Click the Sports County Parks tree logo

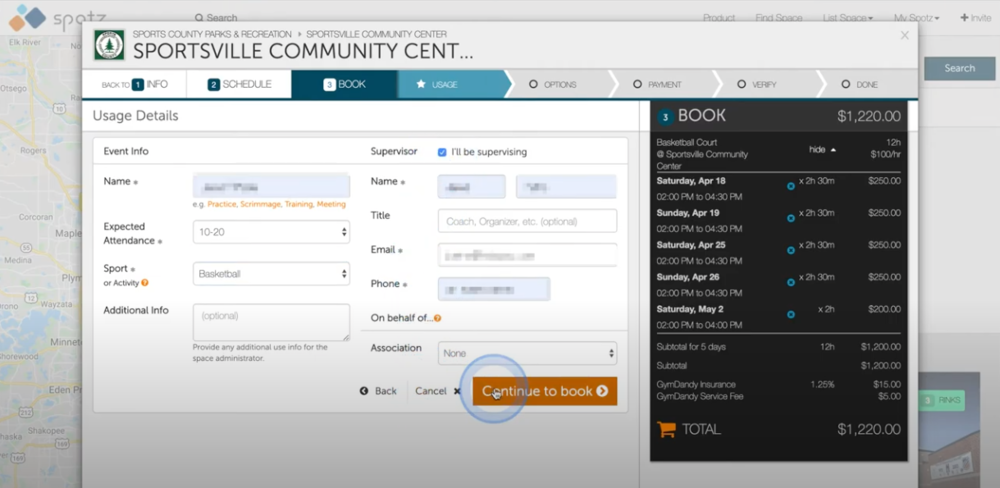pos(109,45)
